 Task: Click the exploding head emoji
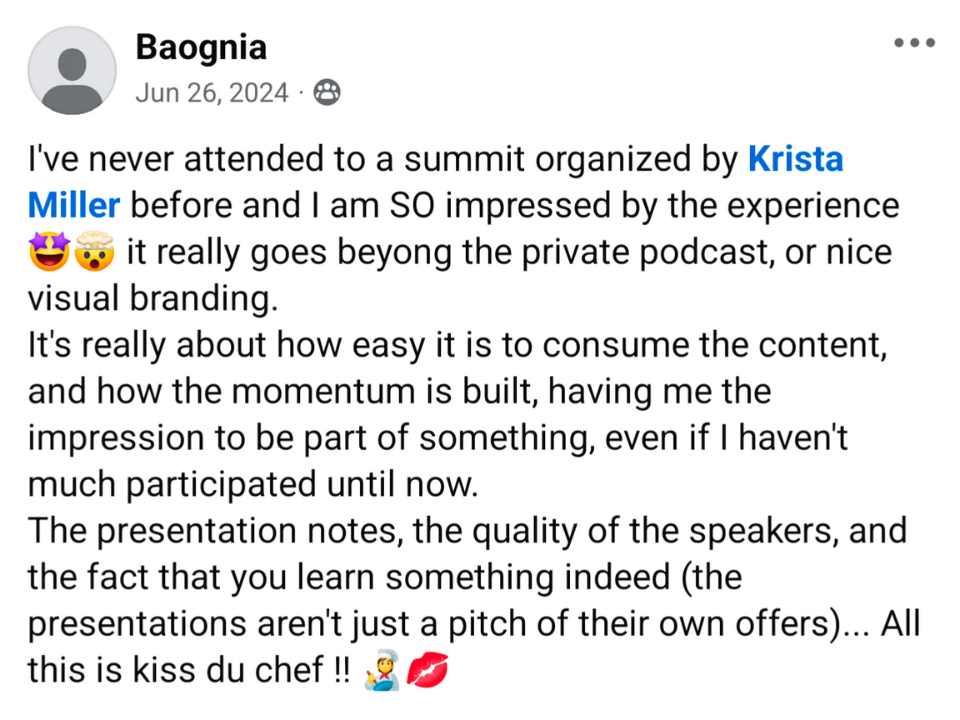pyautogui.click(x=93, y=253)
